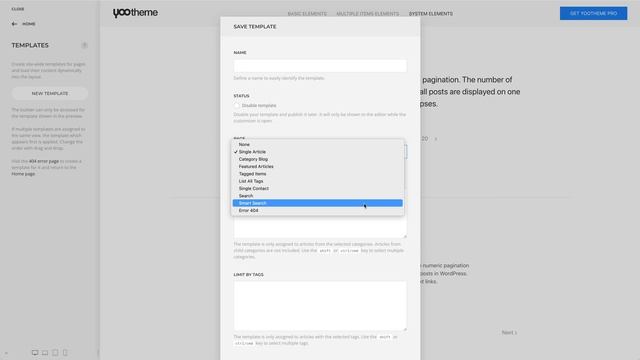
Task: Open Basic Elements menu item
Action: pos(307,14)
